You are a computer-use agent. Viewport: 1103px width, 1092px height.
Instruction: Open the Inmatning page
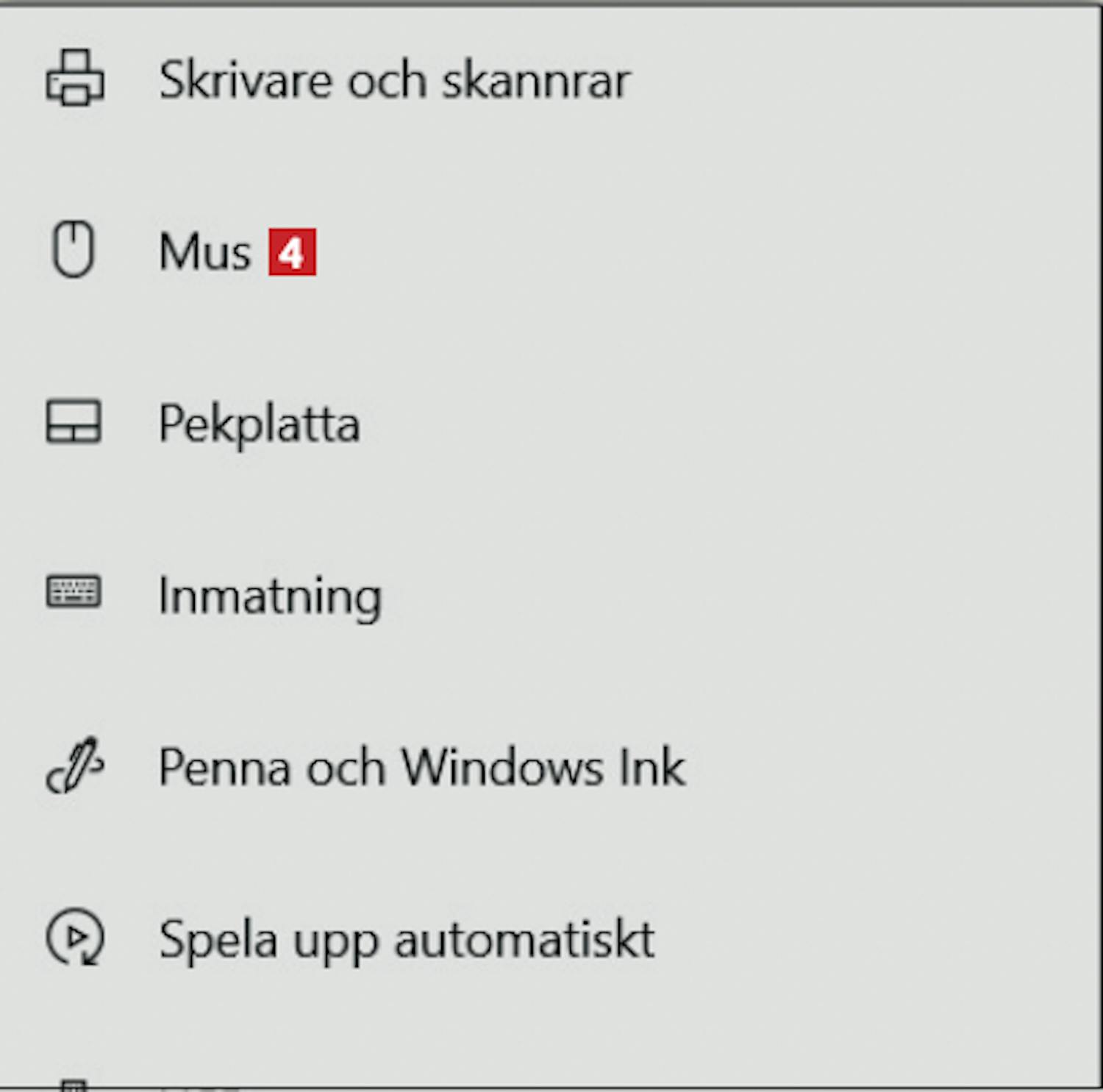[270, 596]
